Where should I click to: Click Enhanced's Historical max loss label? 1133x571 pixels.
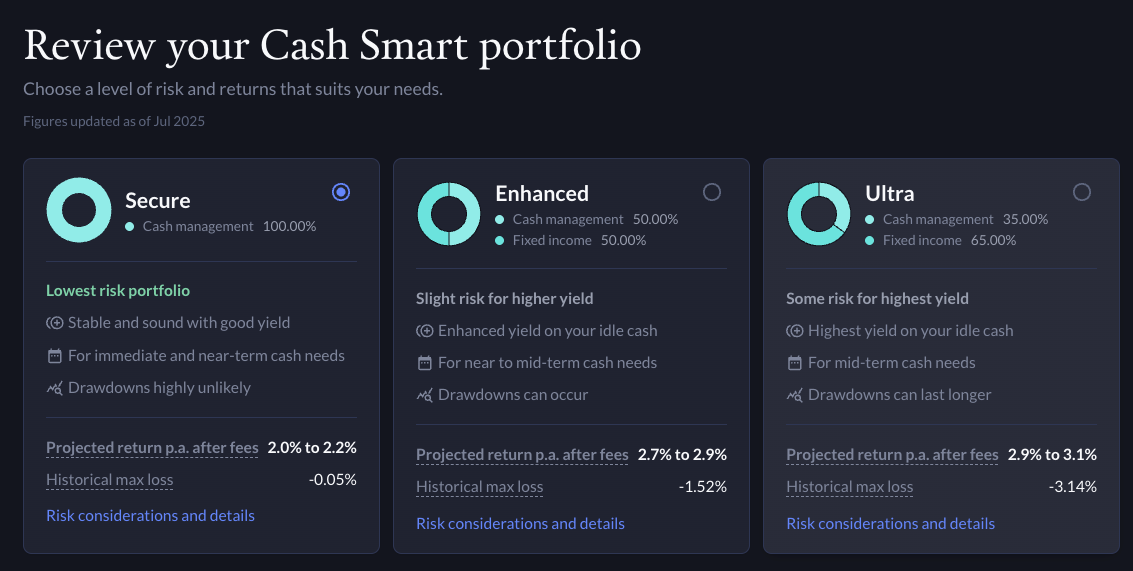480,488
